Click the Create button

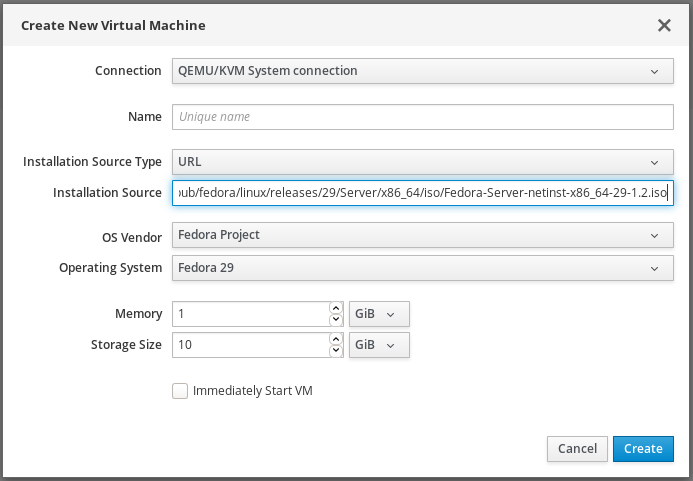[x=643, y=449]
